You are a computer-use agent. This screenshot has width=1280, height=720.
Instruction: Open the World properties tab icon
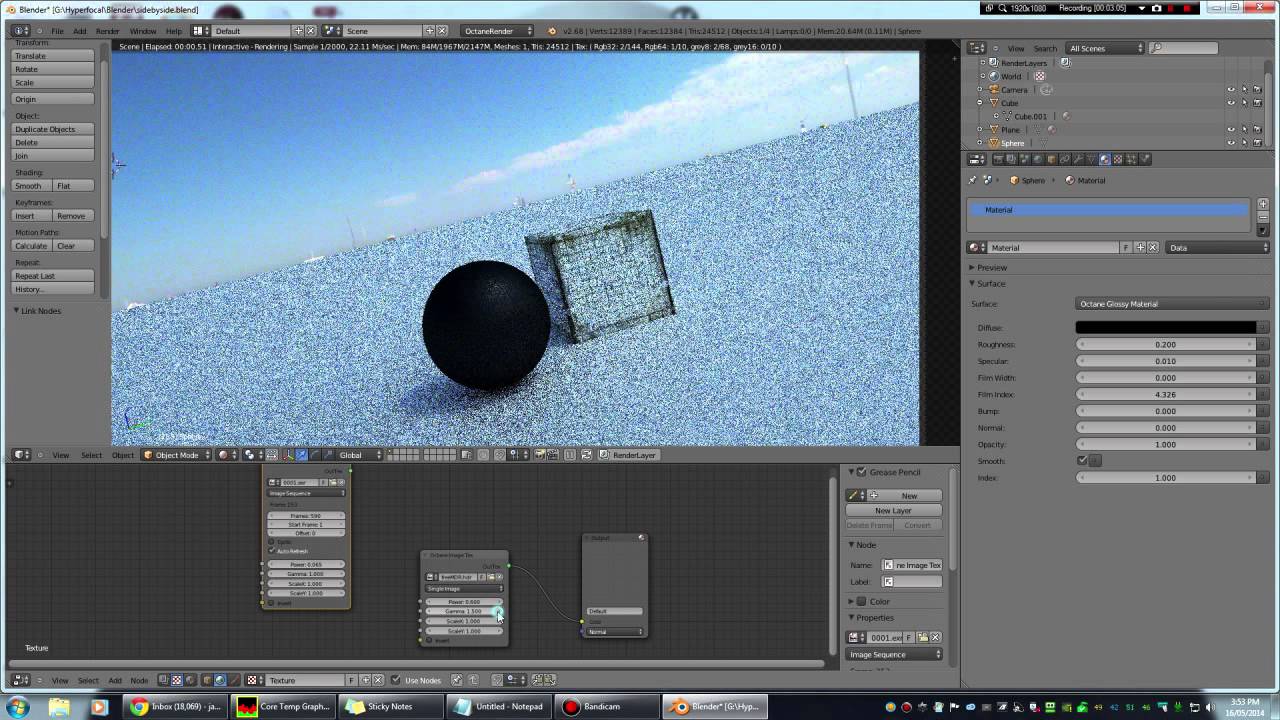point(1037,159)
